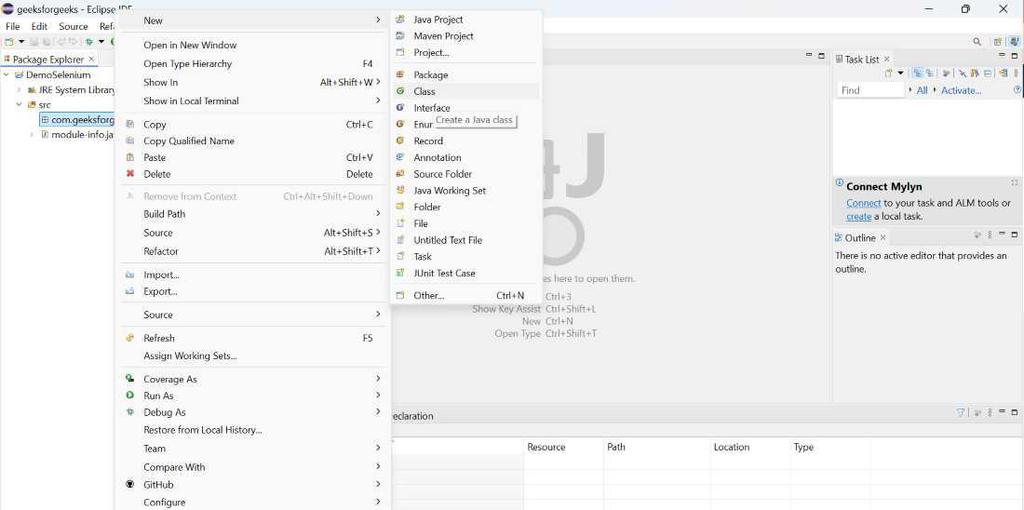Click the Copy icon in context menu
This screenshot has height=510, width=1024.
[130, 125]
